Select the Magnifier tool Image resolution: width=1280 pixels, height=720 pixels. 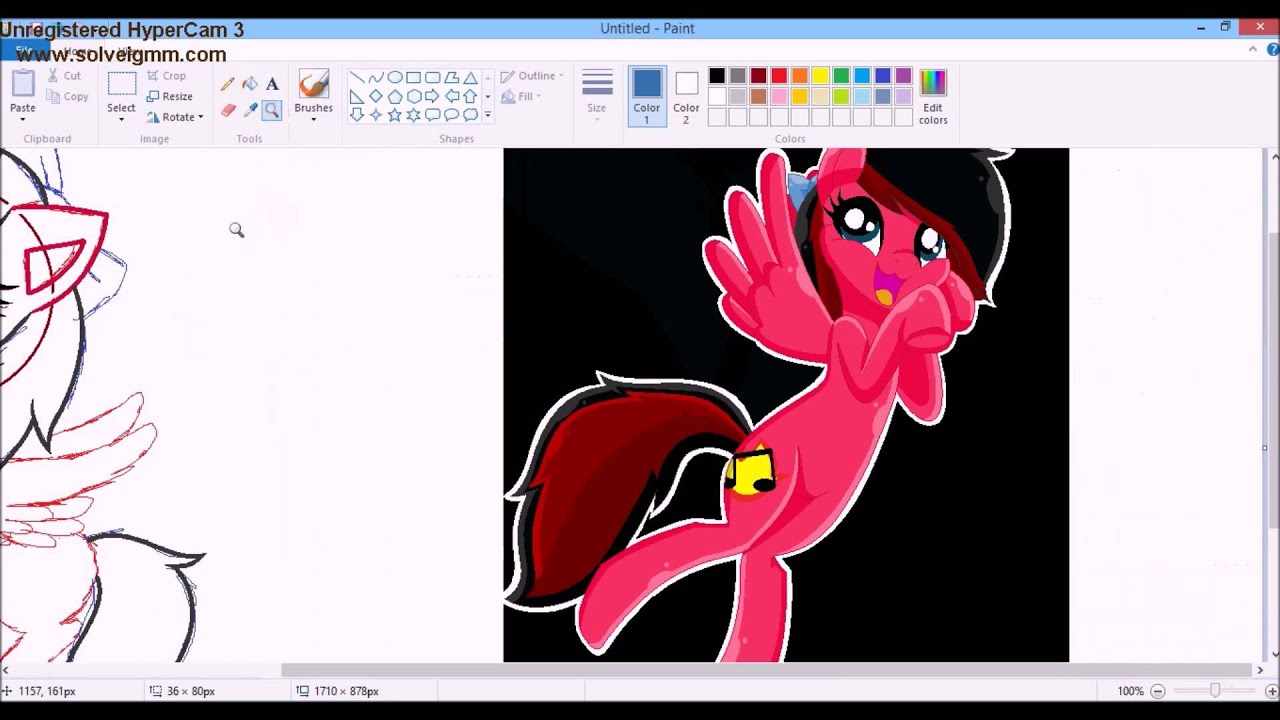point(272,110)
